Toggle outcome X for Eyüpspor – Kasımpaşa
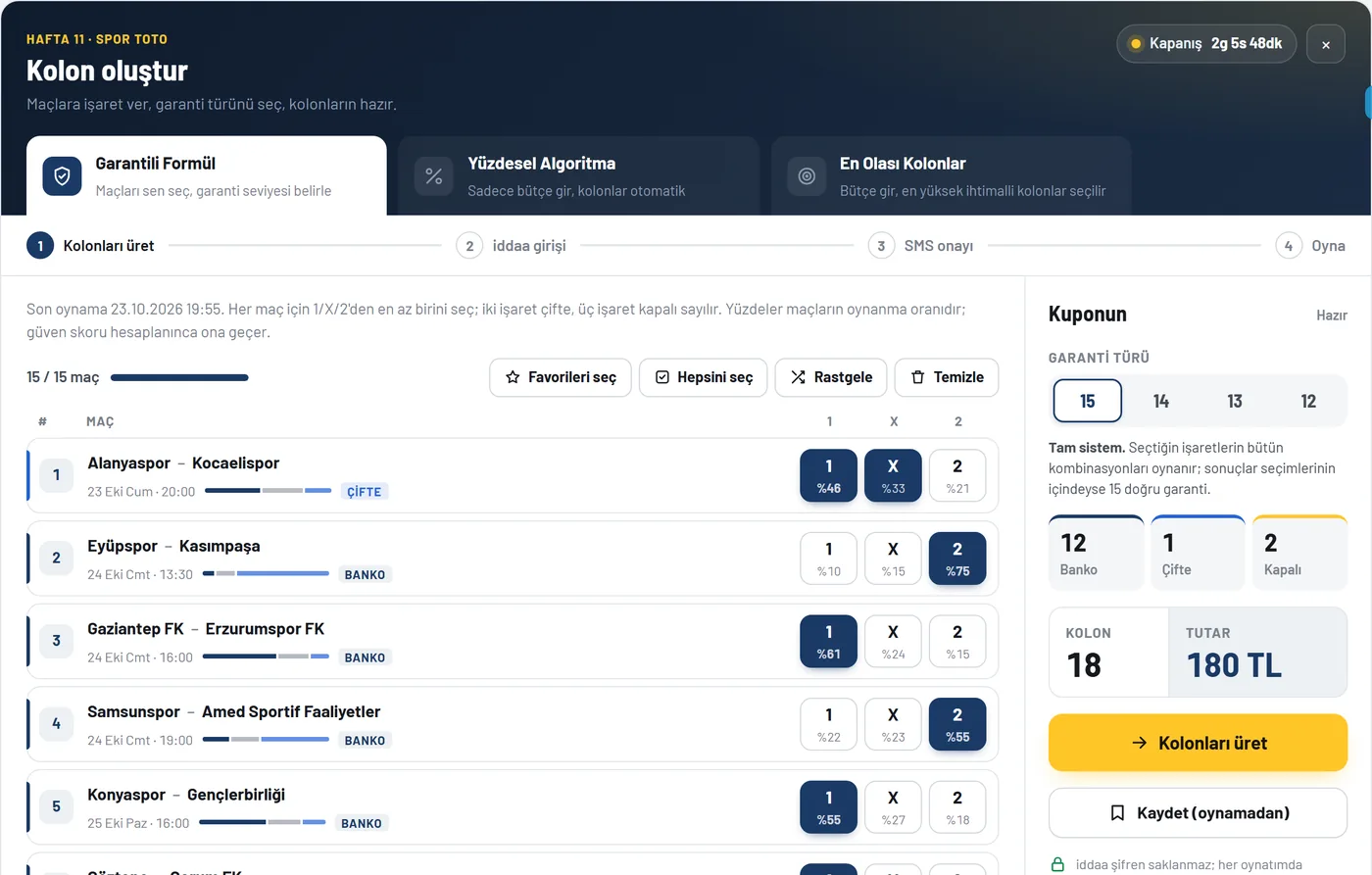The height and width of the screenshot is (875, 1372). (893, 559)
